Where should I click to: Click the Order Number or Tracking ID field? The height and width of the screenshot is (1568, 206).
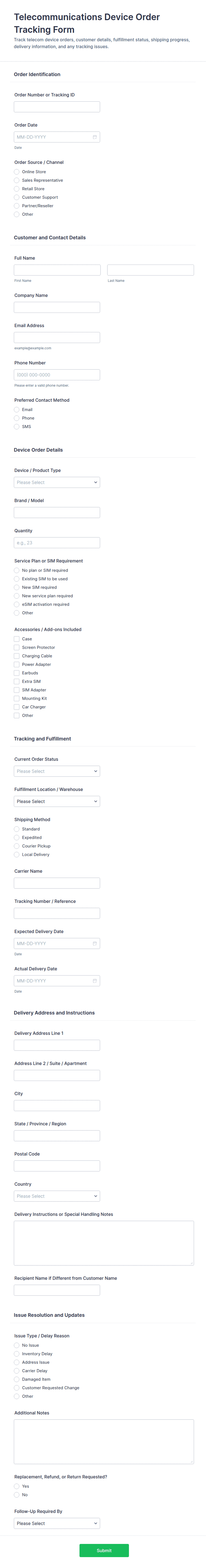click(57, 107)
